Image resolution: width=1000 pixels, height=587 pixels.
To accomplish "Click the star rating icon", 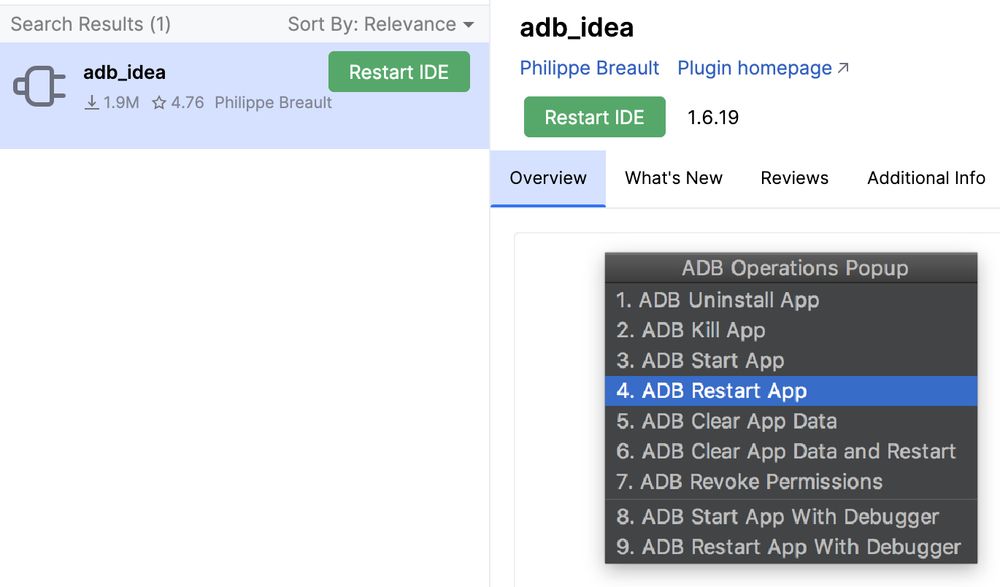I will click(159, 103).
